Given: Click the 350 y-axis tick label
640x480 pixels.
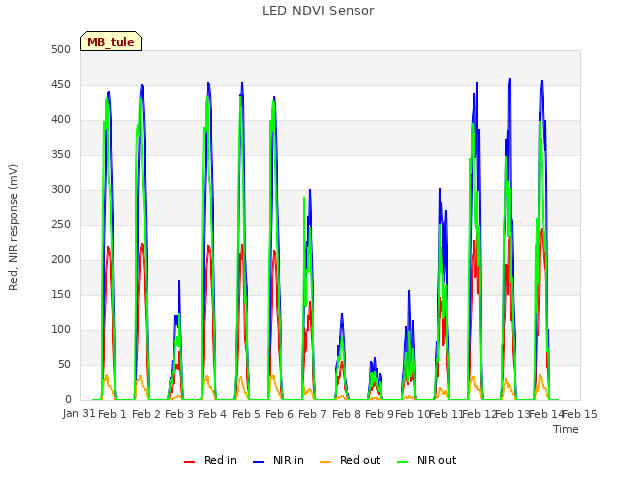Looking at the screenshot, I should [x=61, y=155].
